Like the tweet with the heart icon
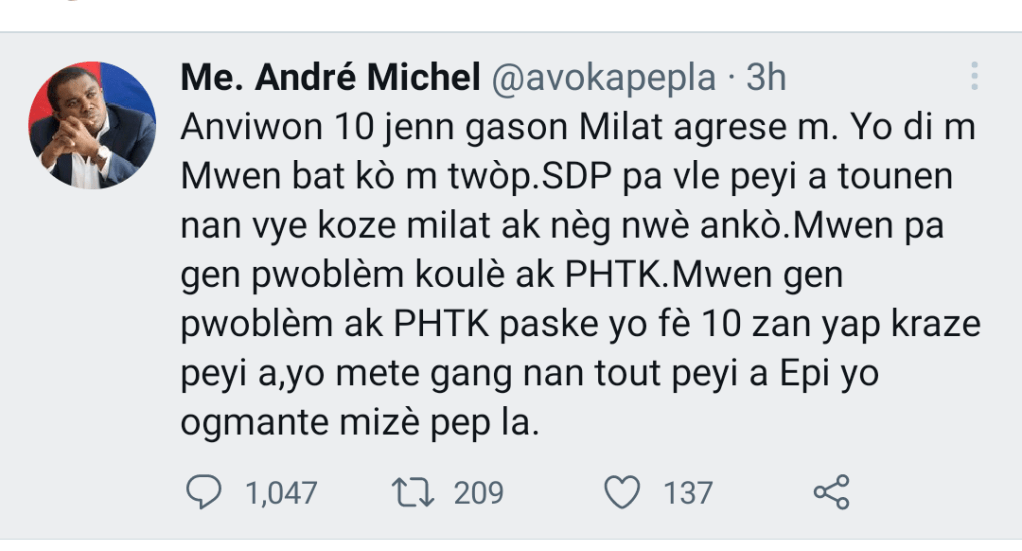 tap(624, 492)
